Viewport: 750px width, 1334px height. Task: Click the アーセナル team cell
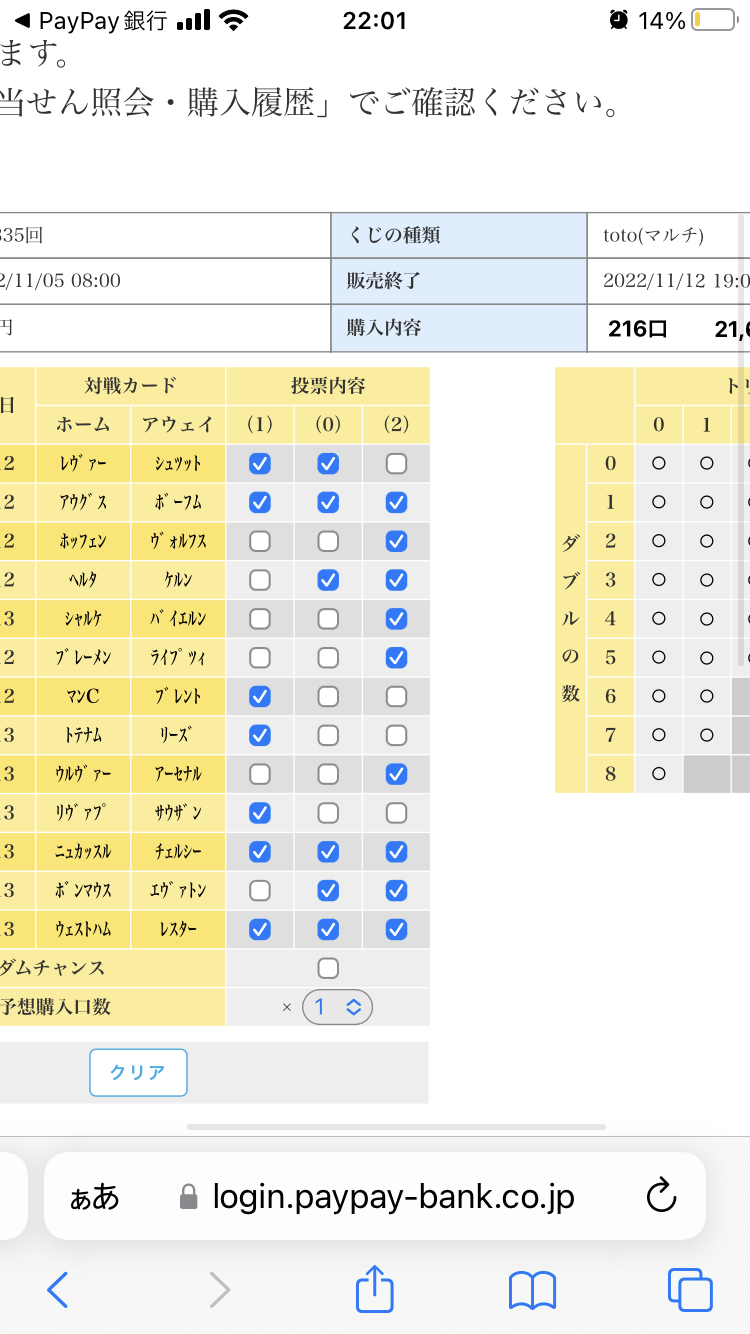pyautogui.click(x=178, y=774)
